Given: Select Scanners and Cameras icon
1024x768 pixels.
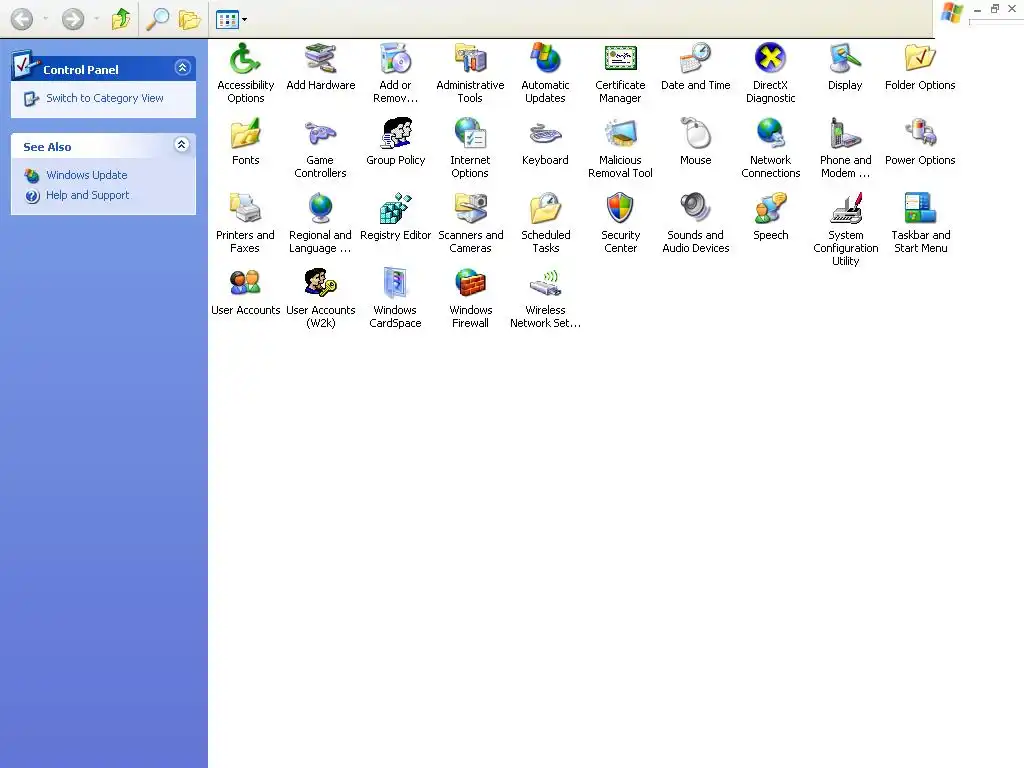Looking at the screenshot, I should 470,209.
